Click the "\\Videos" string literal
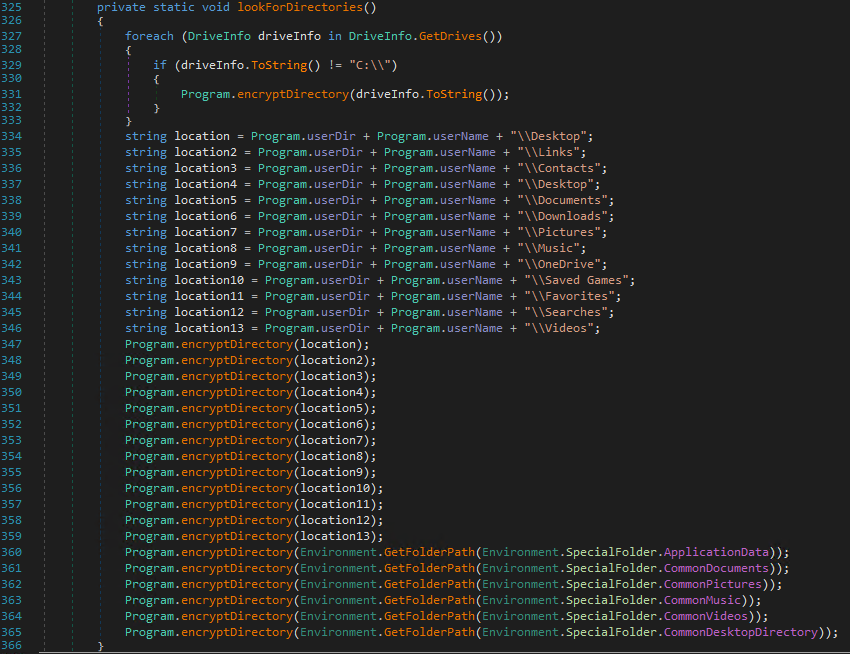 point(559,328)
